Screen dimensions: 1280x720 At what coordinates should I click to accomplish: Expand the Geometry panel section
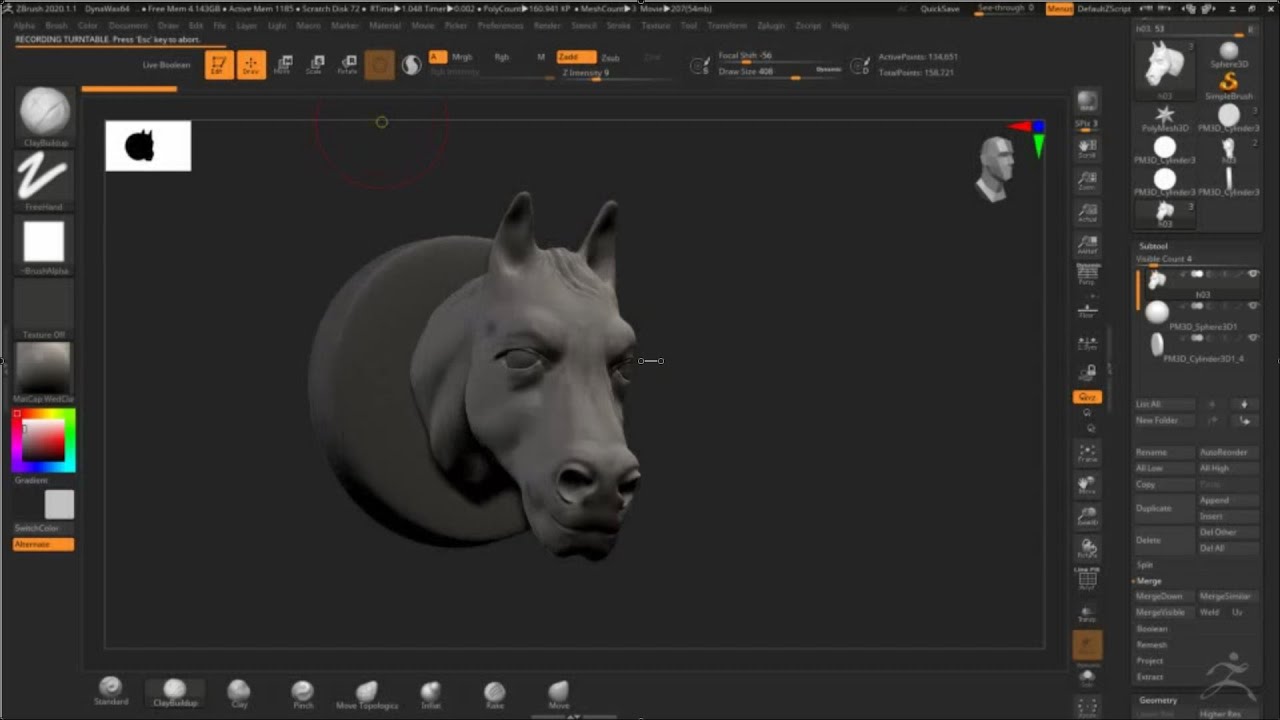1158,700
